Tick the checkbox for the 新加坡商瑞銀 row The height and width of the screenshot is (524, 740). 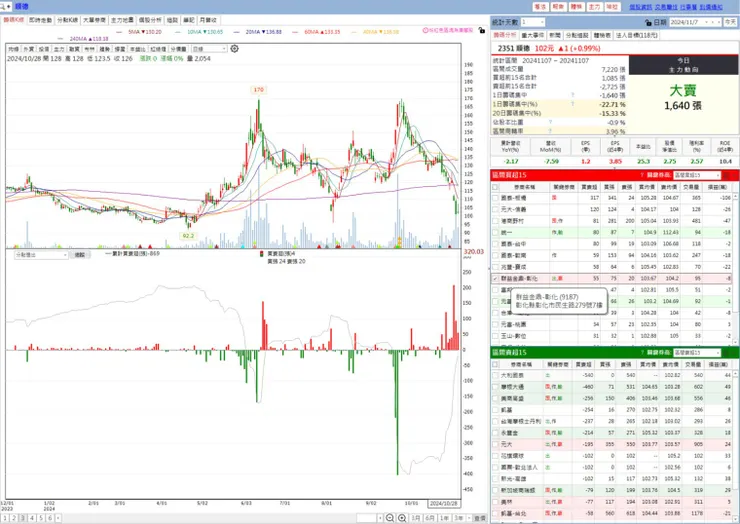pyautogui.click(x=495, y=490)
